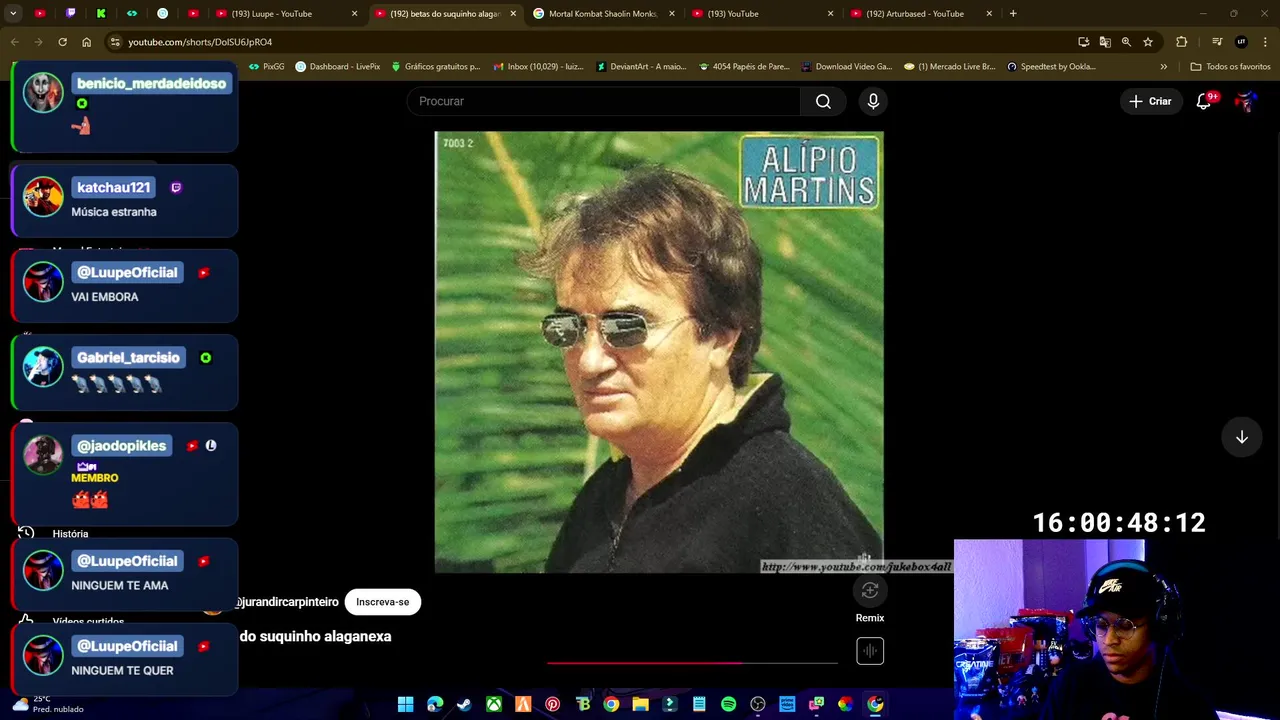
Task: Go to the next Short with the down arrow
Action: (x=1241, y=437)
